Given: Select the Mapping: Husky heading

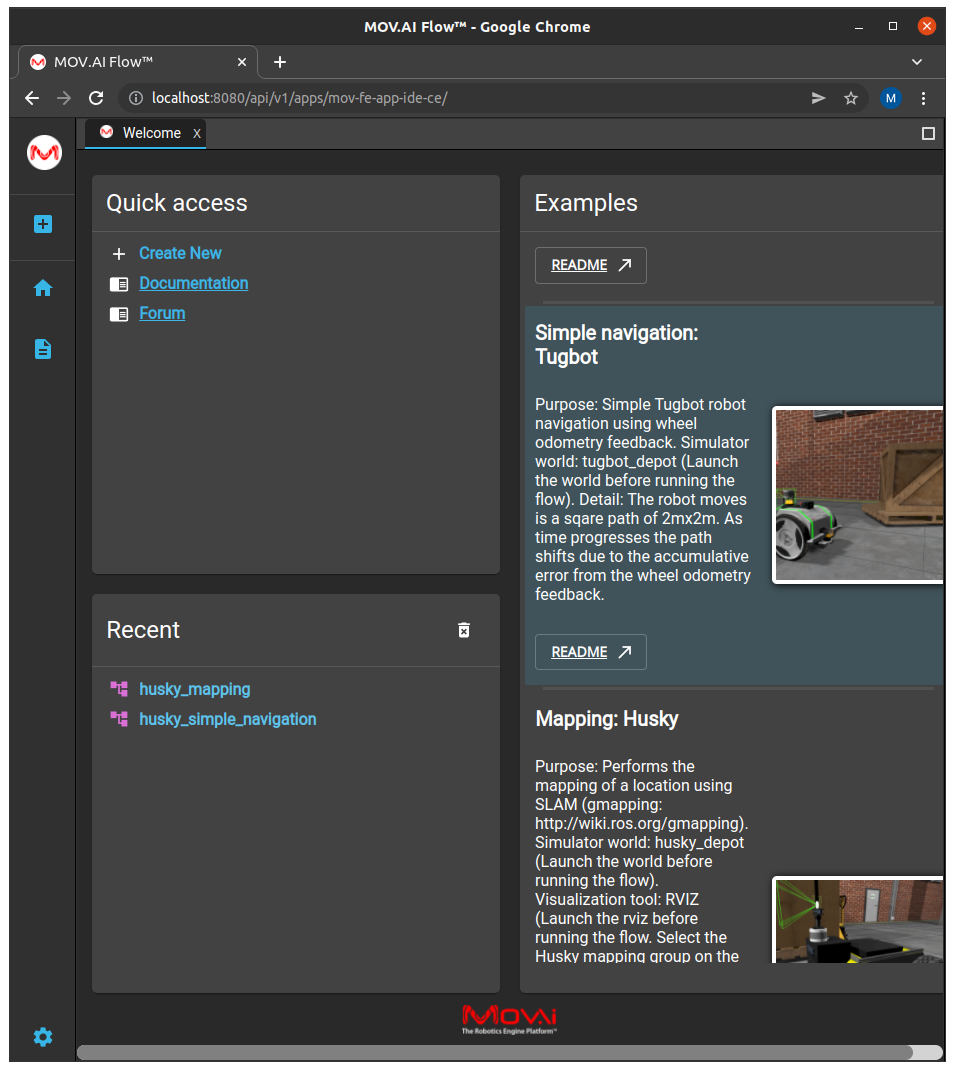Looking at the screenshot, I should [607, 719].
